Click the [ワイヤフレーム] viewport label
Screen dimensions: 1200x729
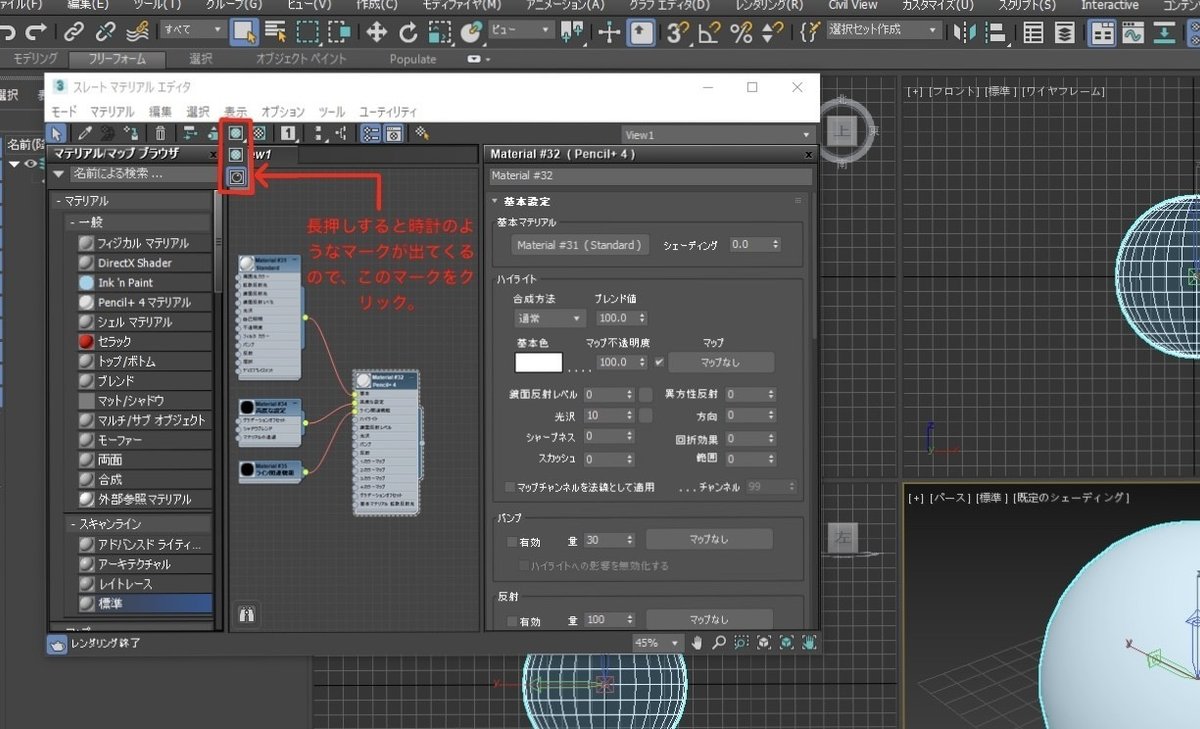pyautogui.click(x=1064, y=91)
